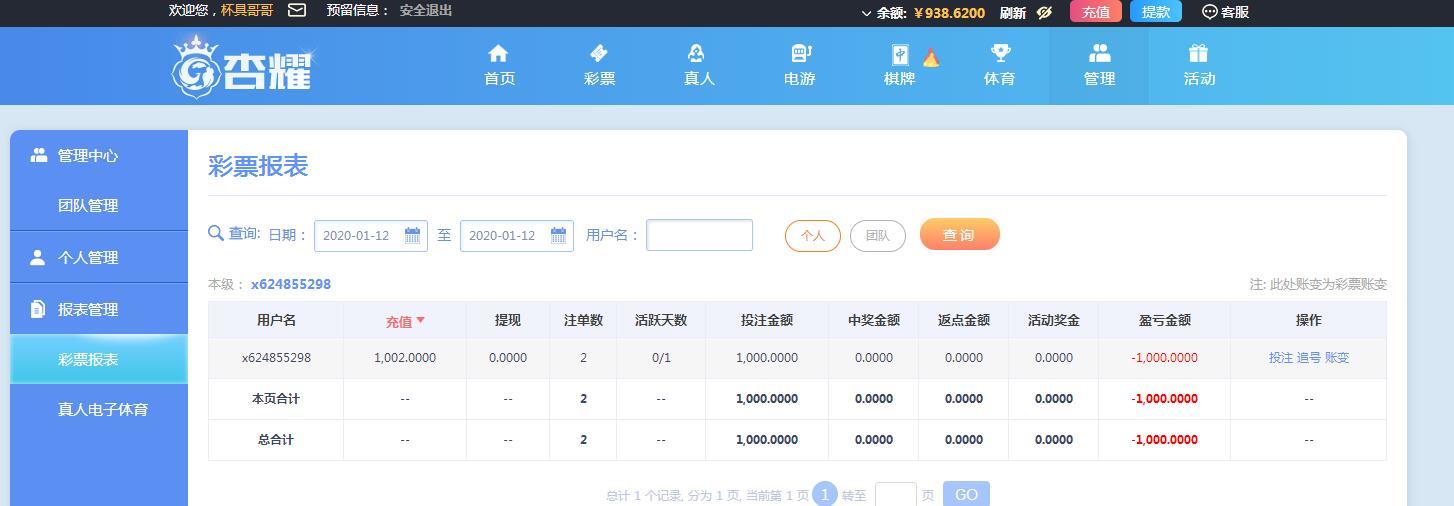Screen dimensions: 1454x506
Task: Expand the balance dropdown chevron
Action: pyautogui.click(x=866, y=13)
